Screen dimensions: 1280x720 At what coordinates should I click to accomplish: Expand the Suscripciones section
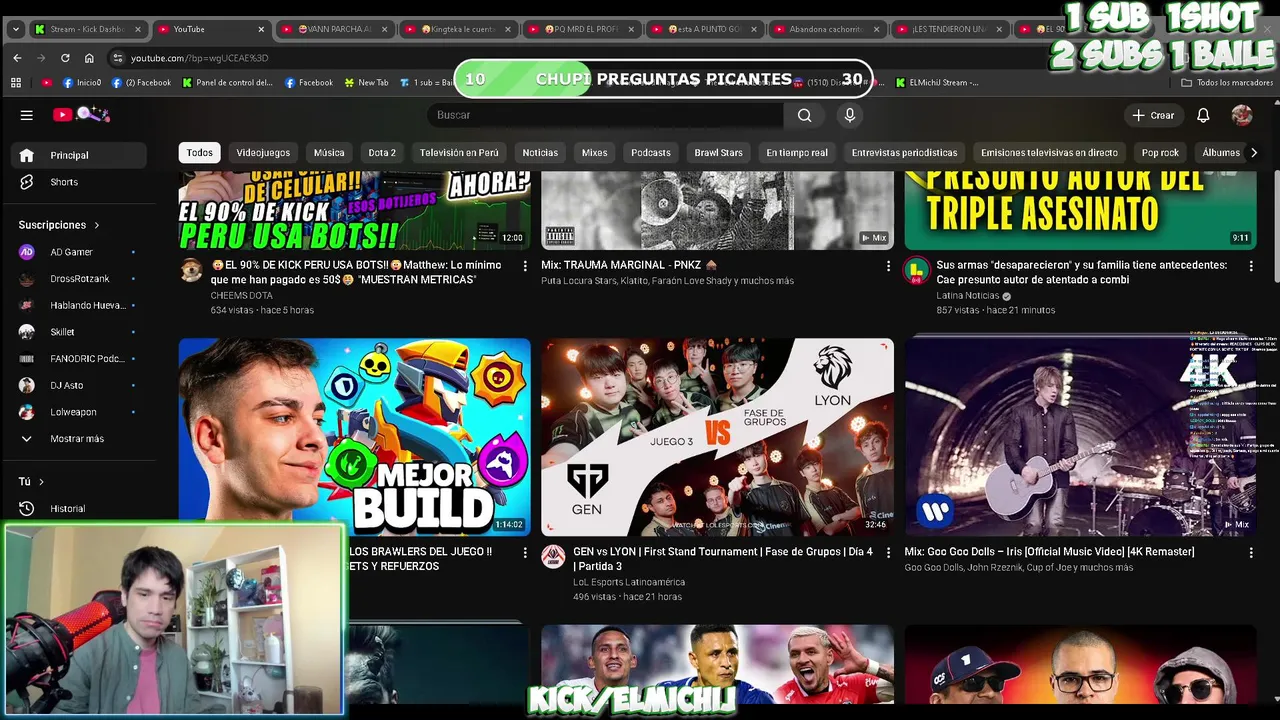59,225
